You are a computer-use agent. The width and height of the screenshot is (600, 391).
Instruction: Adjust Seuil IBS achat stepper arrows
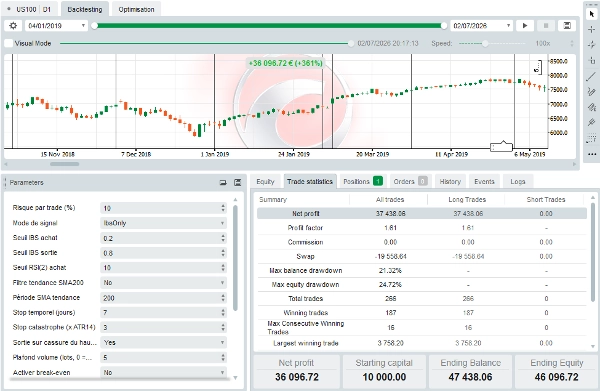(x=223, y=238)
